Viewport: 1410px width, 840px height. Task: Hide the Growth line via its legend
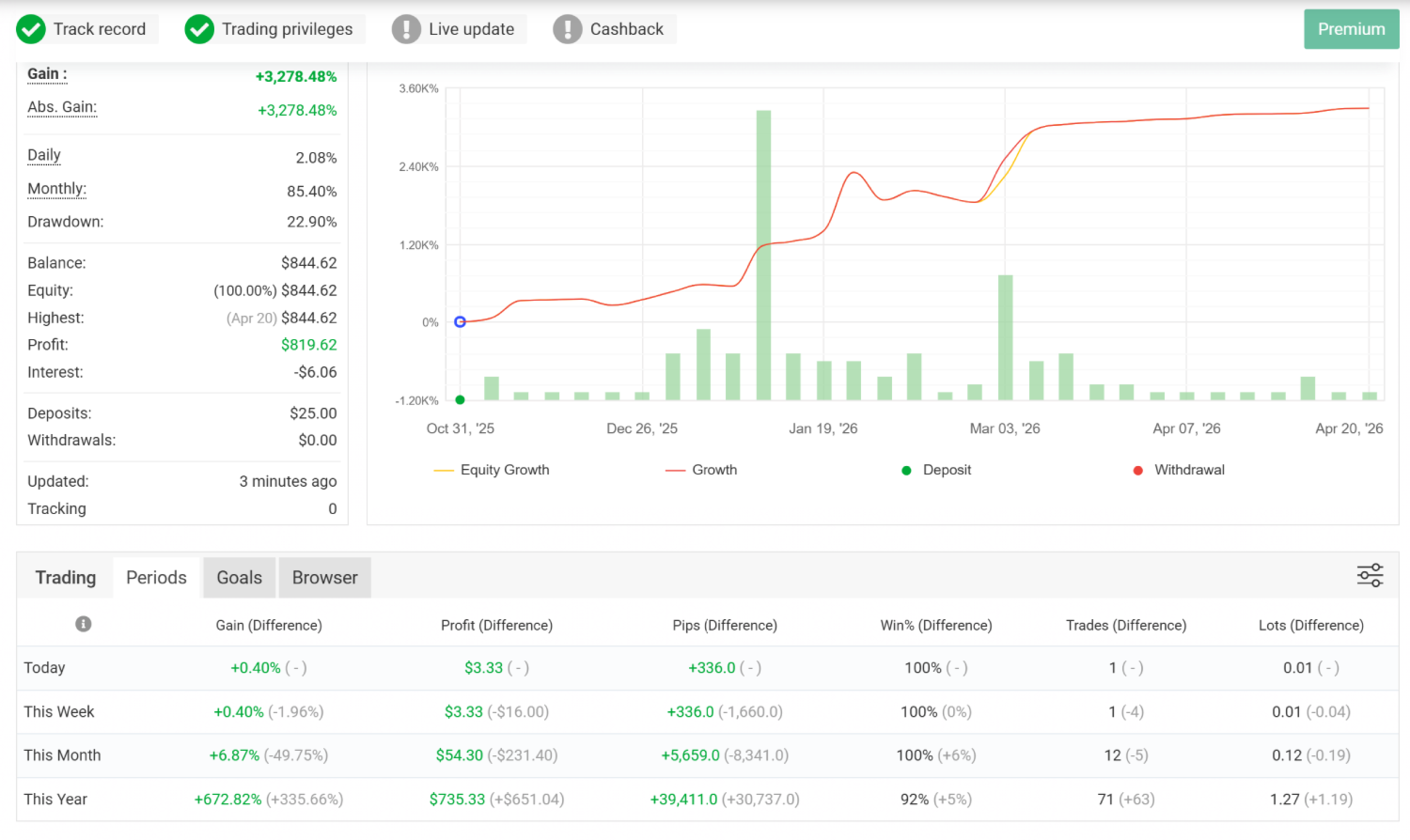[x=700, y=470]
